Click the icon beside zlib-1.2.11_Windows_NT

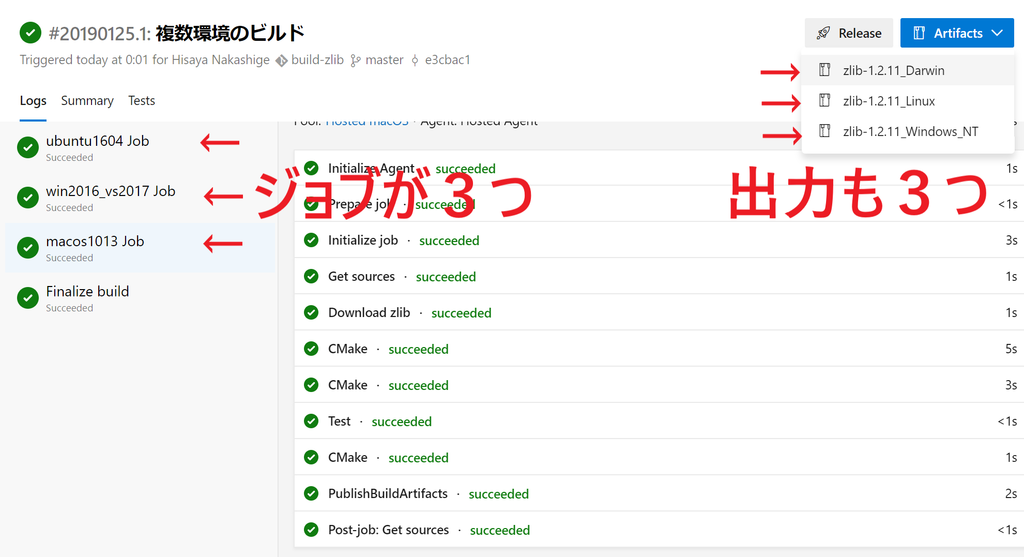(825, 131)
